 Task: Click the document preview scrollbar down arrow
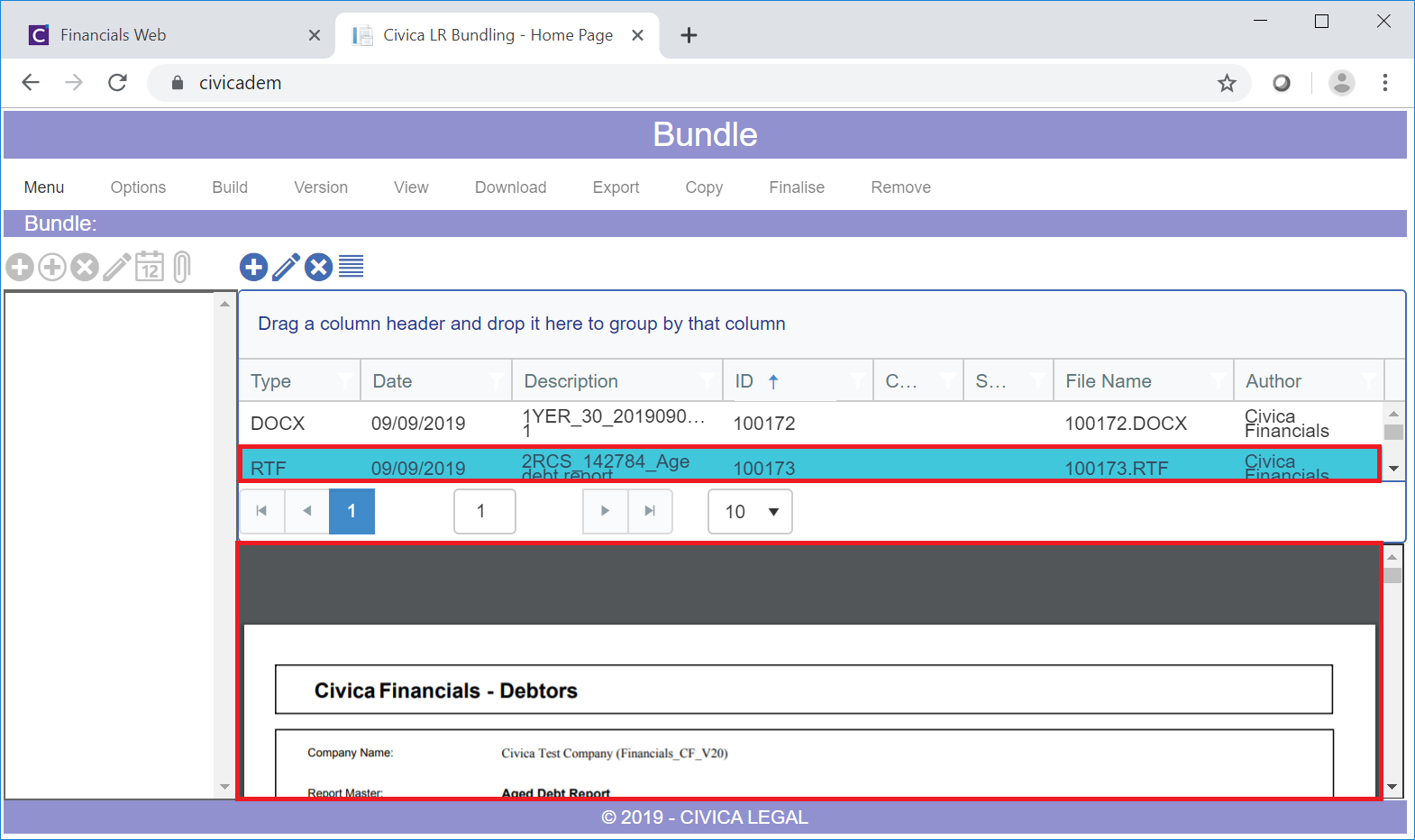click(1392, 787)
